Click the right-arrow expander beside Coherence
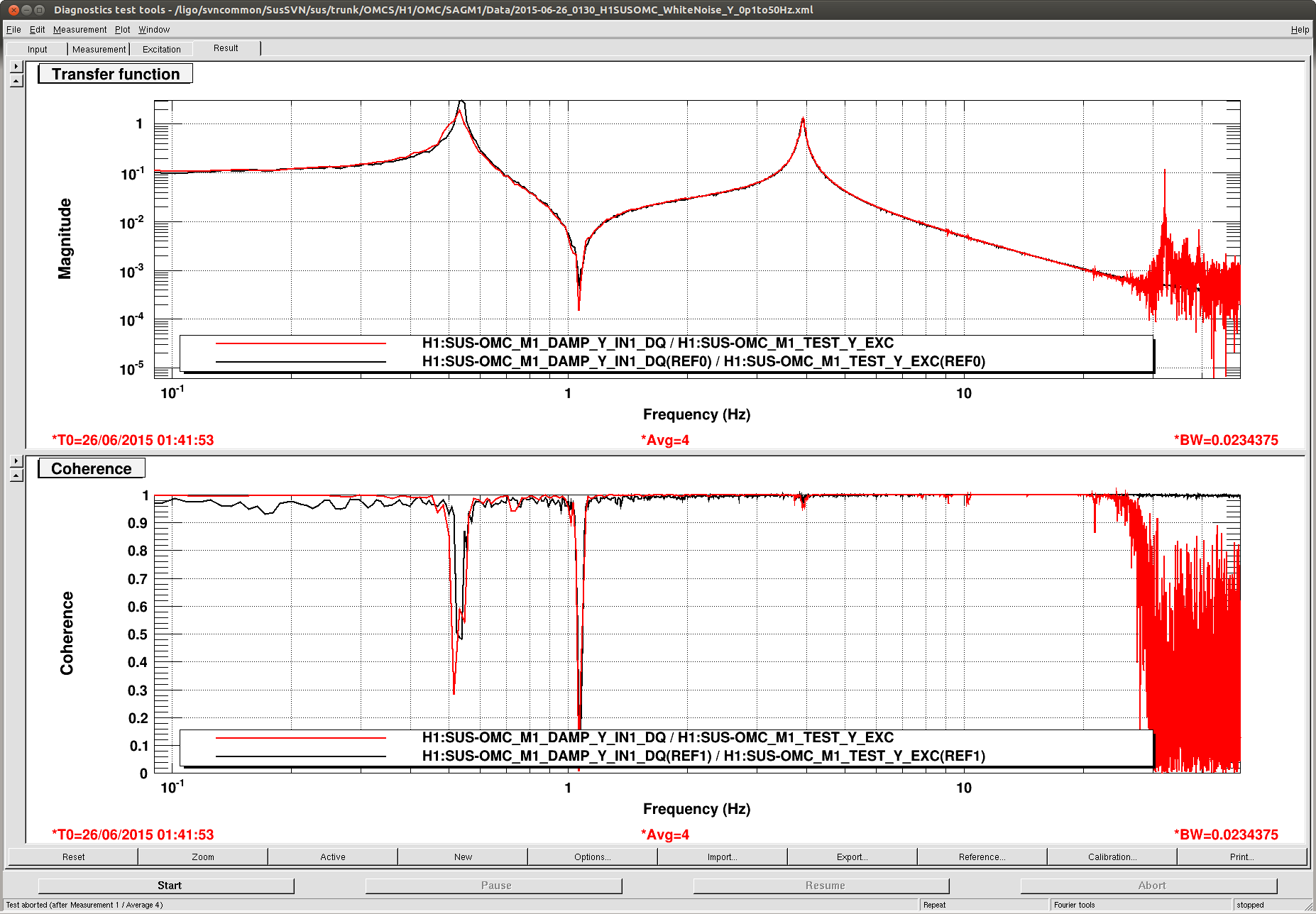 click(16, 461)
